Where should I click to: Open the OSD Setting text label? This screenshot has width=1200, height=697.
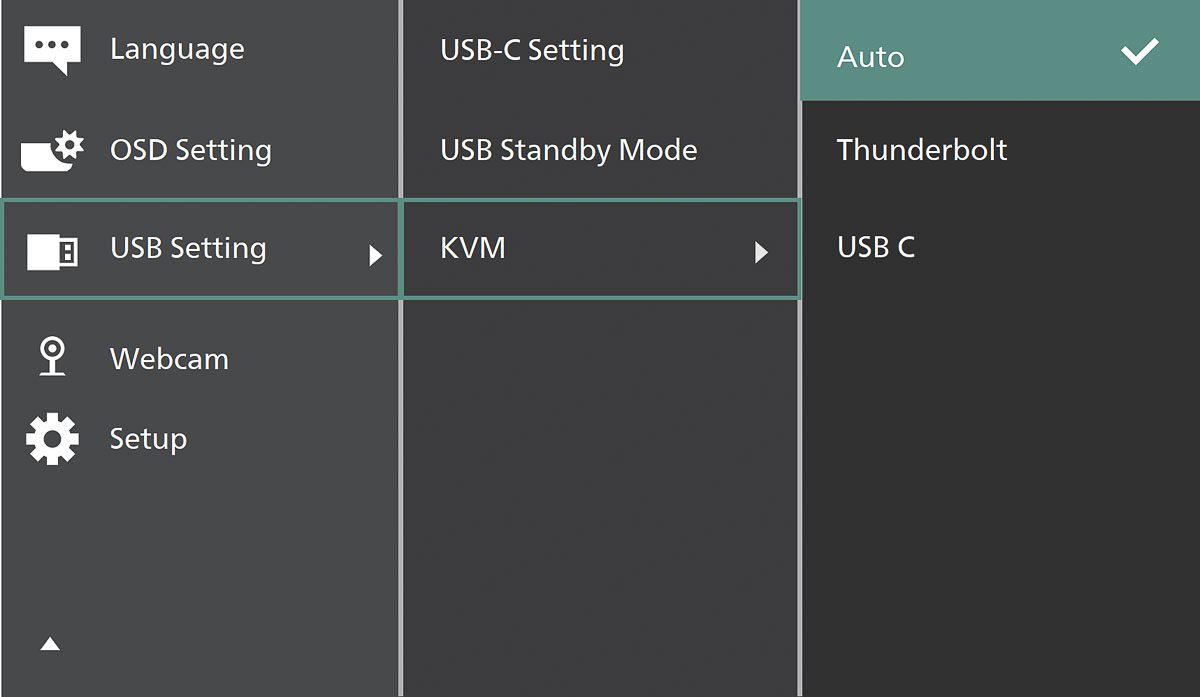[190, 150]
